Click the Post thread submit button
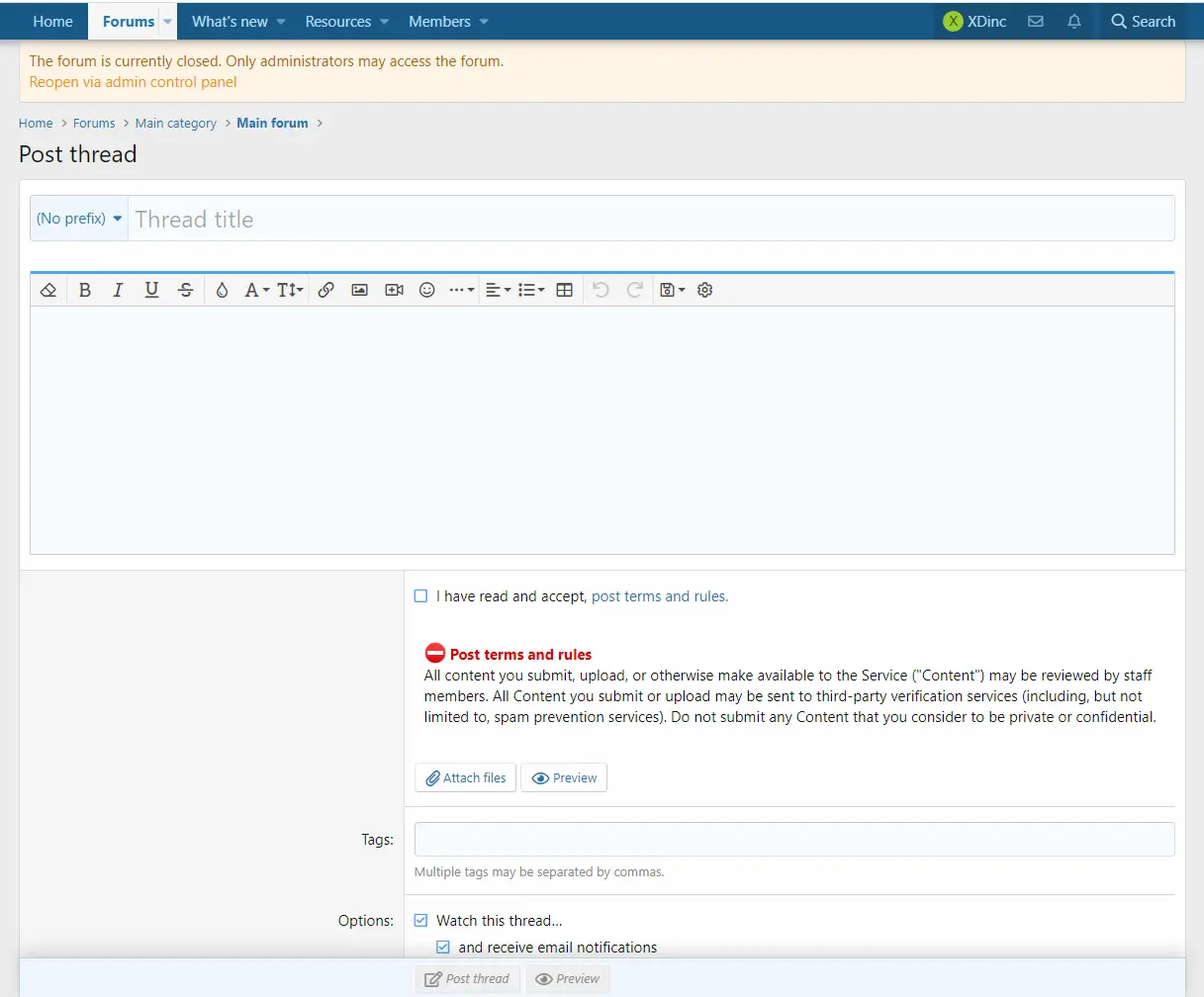Screen dimensions: 1204x997 [x=466, y=978]
